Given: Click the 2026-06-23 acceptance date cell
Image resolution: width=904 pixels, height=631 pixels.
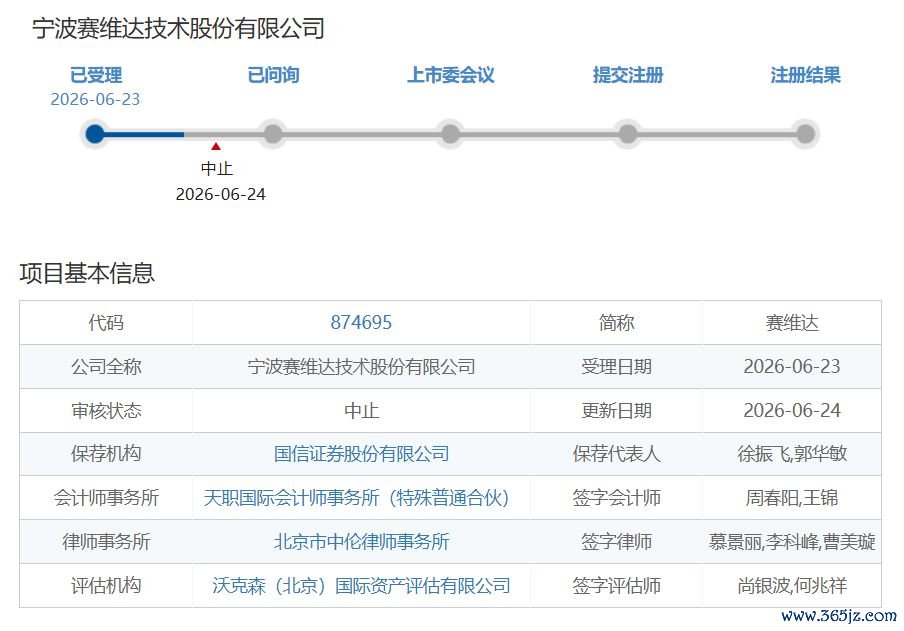Looking at the screenshot, I should coord(792,366).
